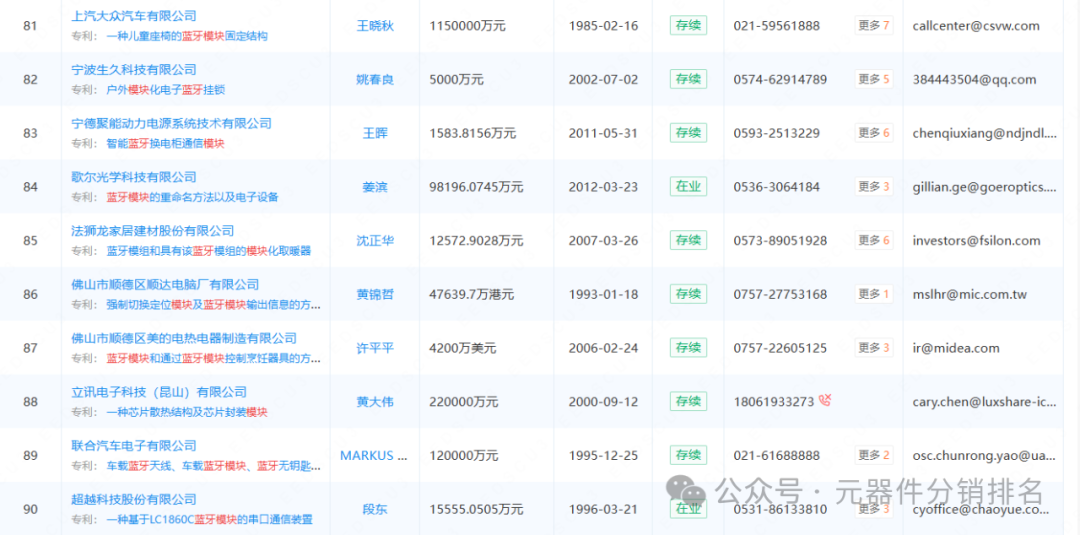
Task: Open company link 佛山市顺德区顺达电脑厂有限公司
Action: point(165,284)
